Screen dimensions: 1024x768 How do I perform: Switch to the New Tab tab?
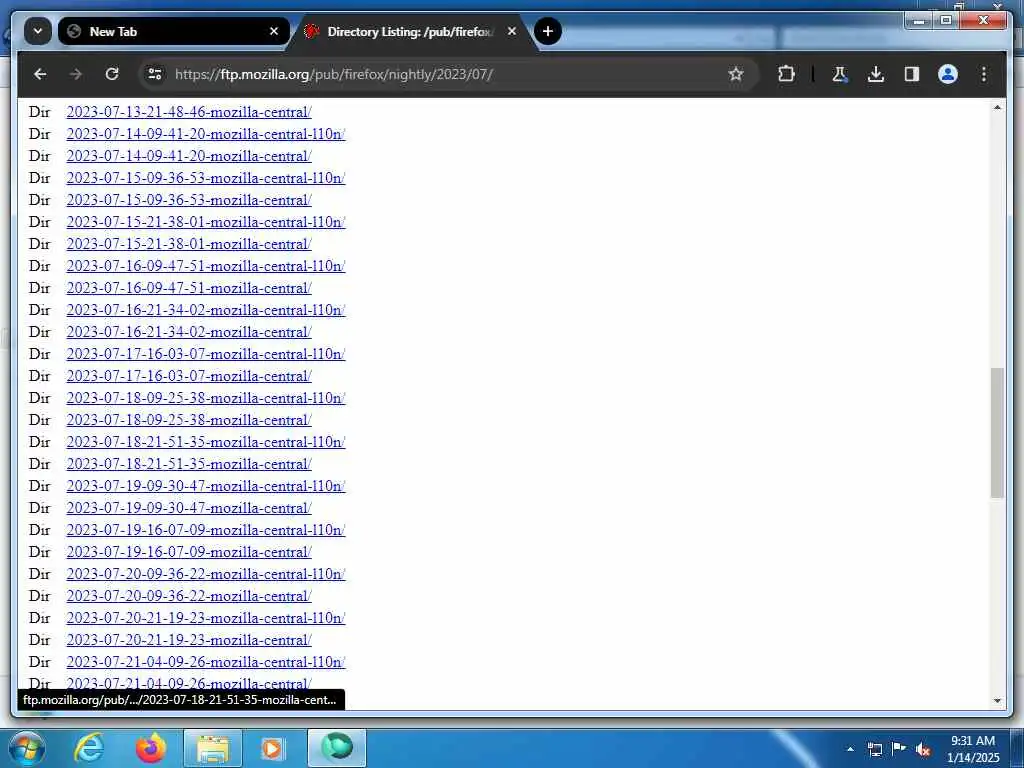tap(173, 31)
